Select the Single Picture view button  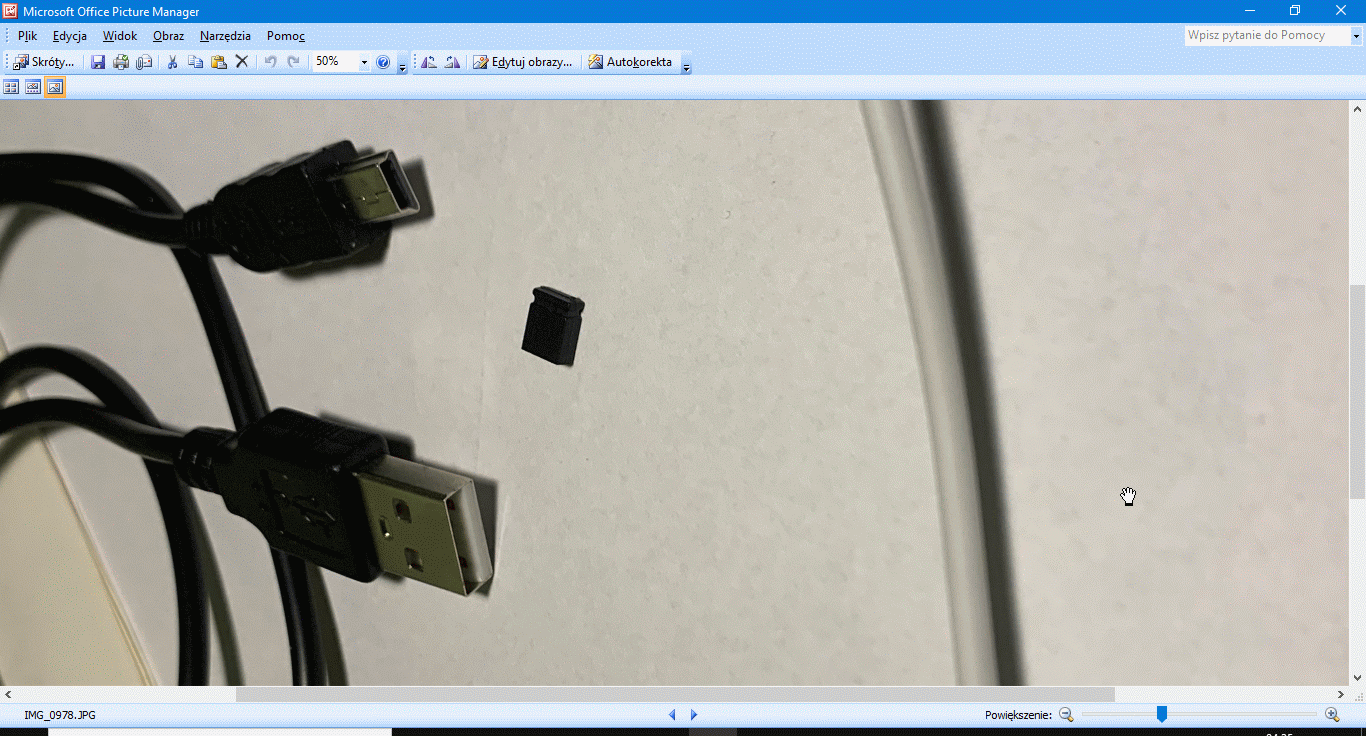point(55,87)
